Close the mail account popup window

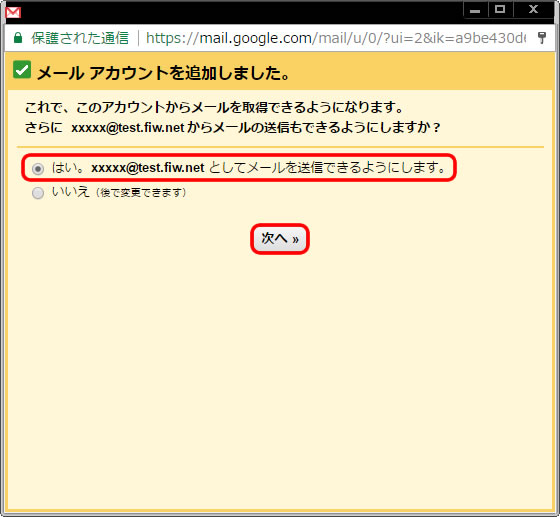tap(533, 10)
